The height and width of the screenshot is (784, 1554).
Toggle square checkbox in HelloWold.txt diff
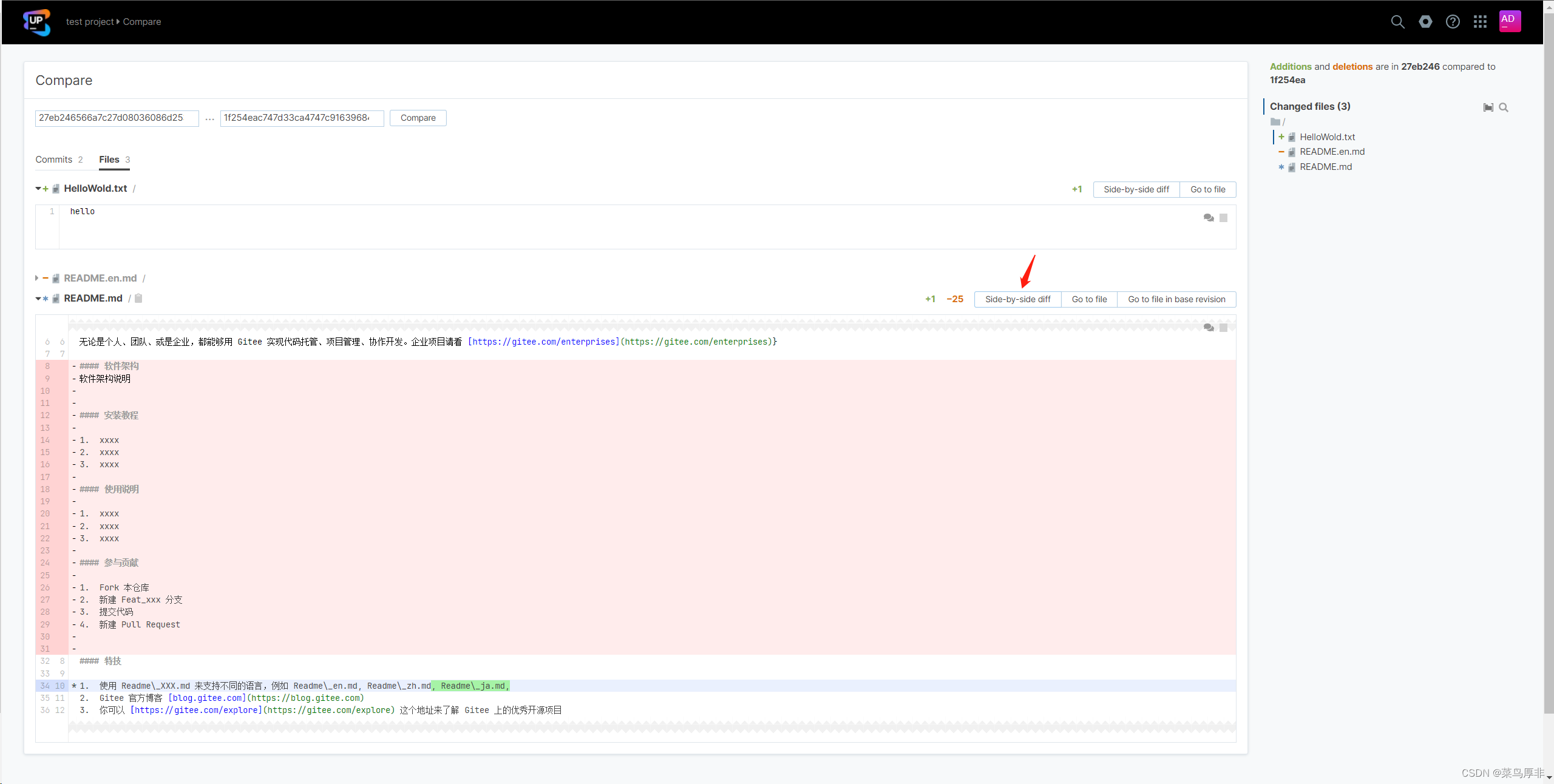click(1224, 218)
